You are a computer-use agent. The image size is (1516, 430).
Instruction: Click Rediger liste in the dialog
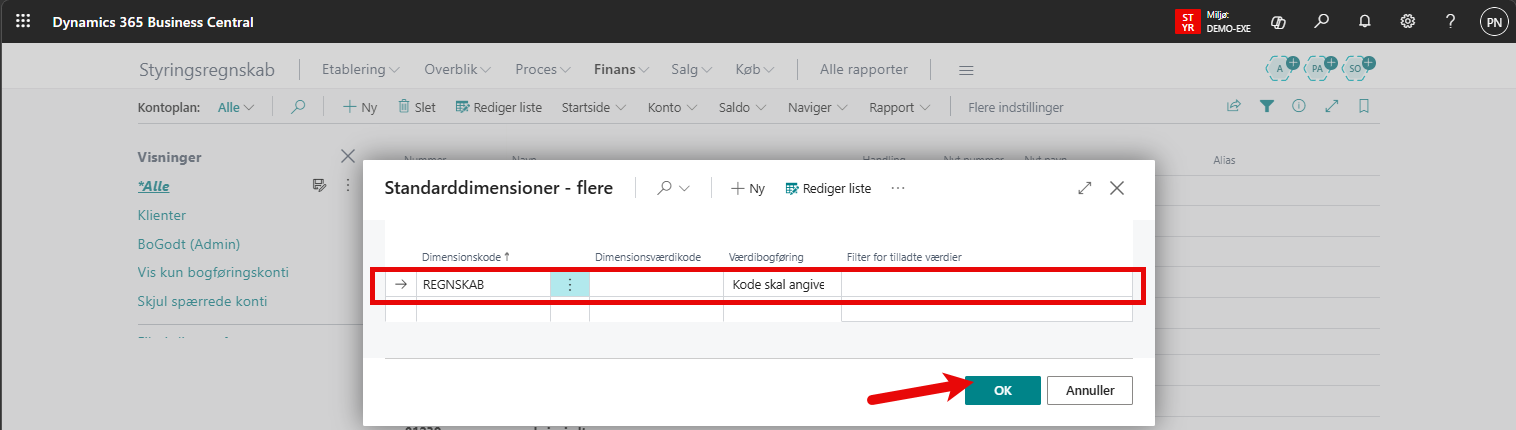(828, 188)
